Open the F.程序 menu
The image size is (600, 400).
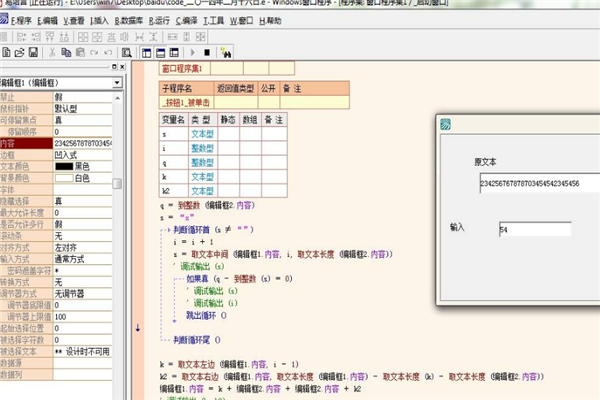21,21
